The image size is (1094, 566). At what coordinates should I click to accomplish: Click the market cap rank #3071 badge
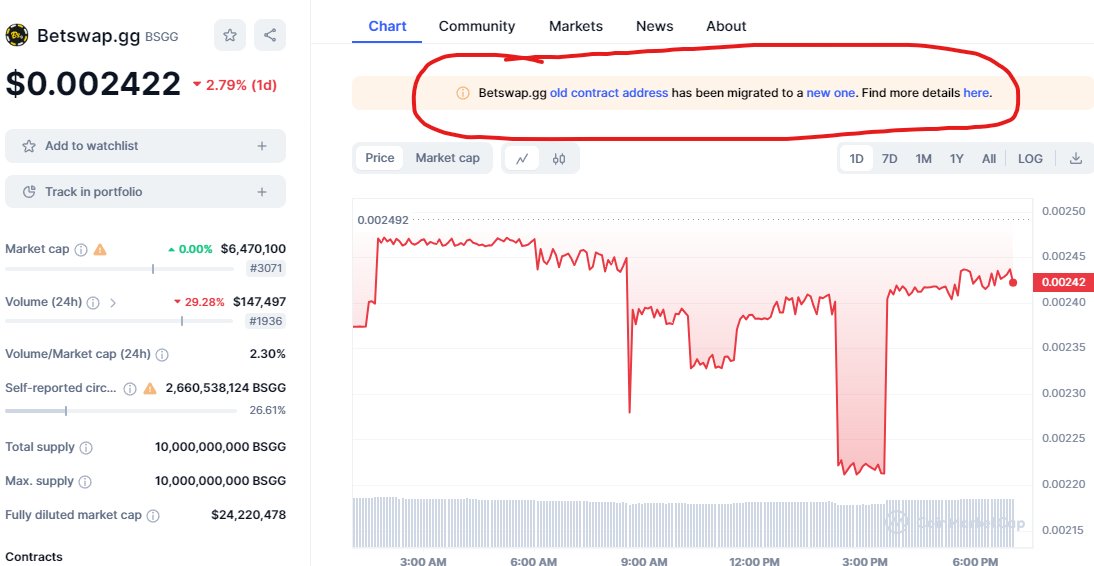tap(266, 269)
